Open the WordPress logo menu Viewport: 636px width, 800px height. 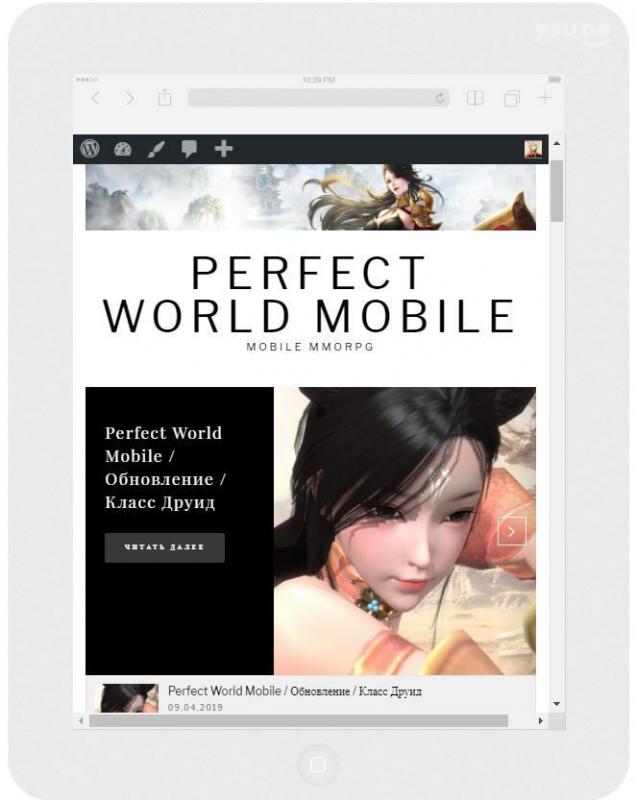point(90,149)
